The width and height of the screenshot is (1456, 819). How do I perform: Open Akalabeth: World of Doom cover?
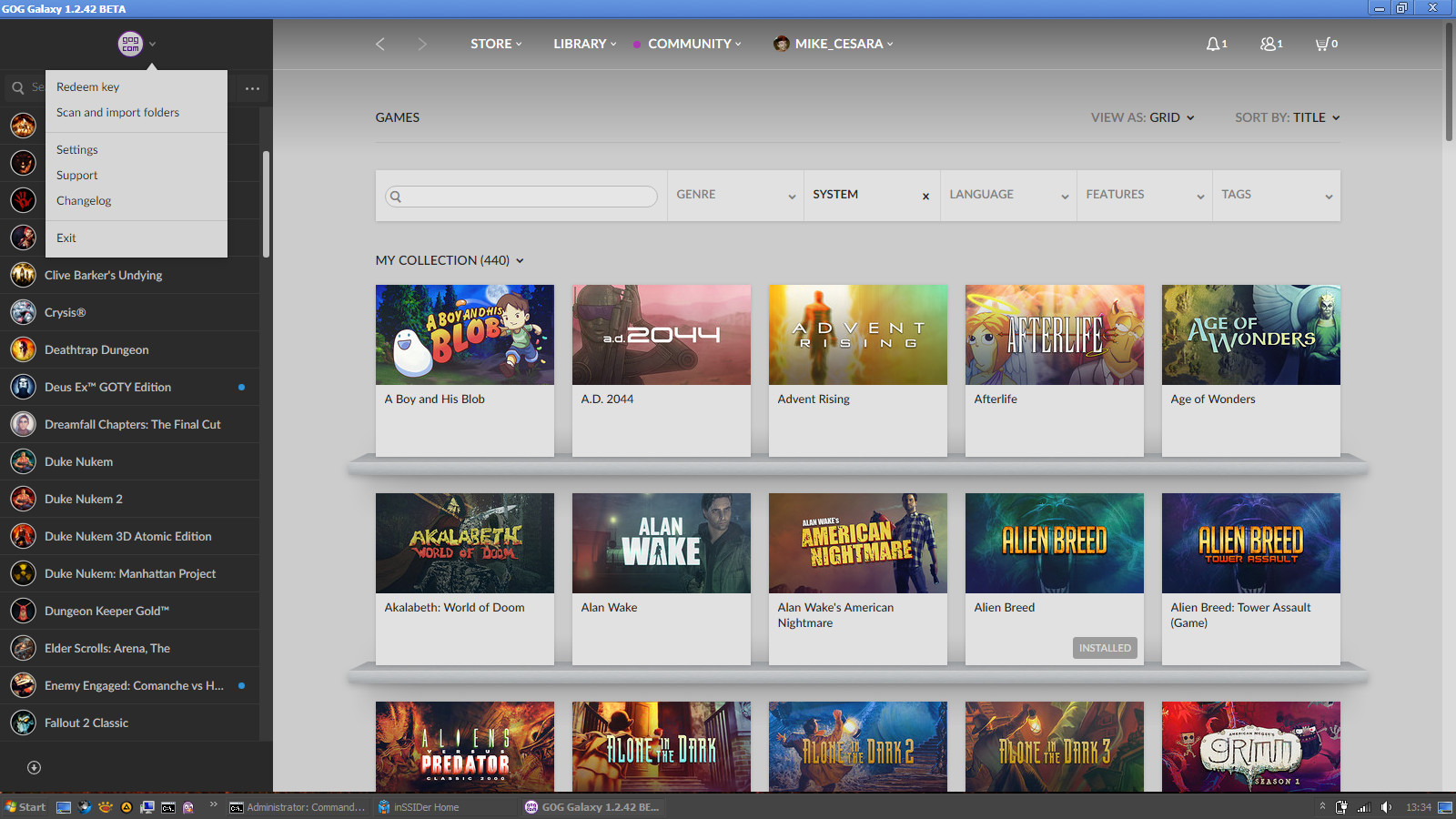pyautogui.click(x=465, y=543)
